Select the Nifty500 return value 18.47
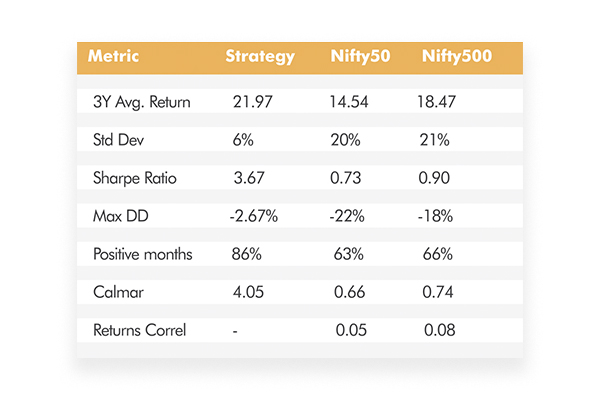Viewport: 600px width, 400px height. point(438,102)
